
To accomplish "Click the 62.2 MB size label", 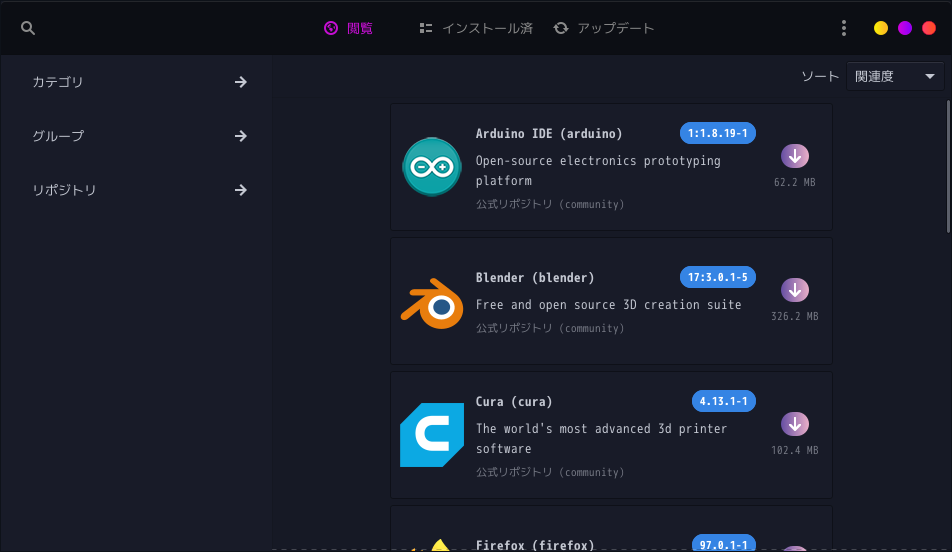I will point(795,182).
